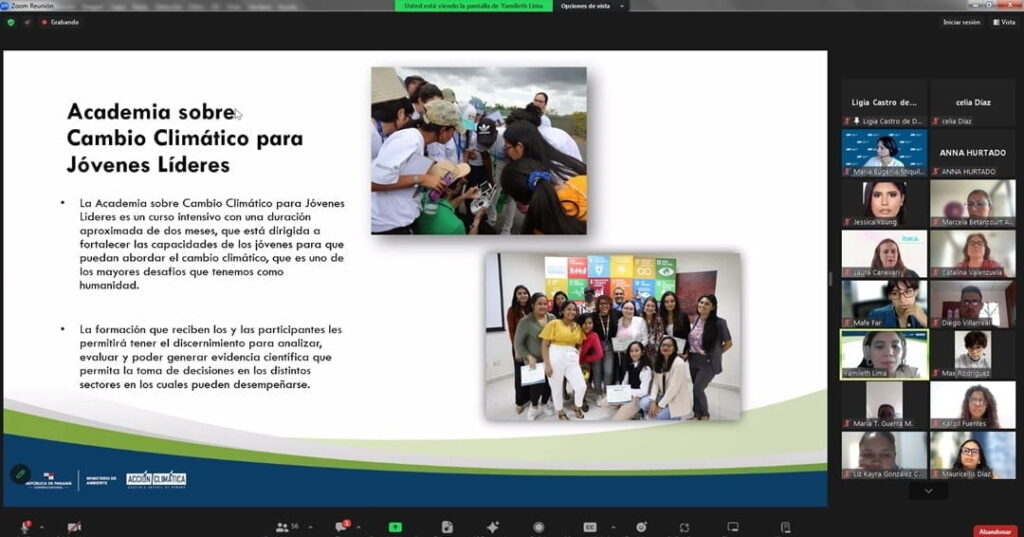
Task: Select Catalina Valenzuela video tile
Action: 972,253
